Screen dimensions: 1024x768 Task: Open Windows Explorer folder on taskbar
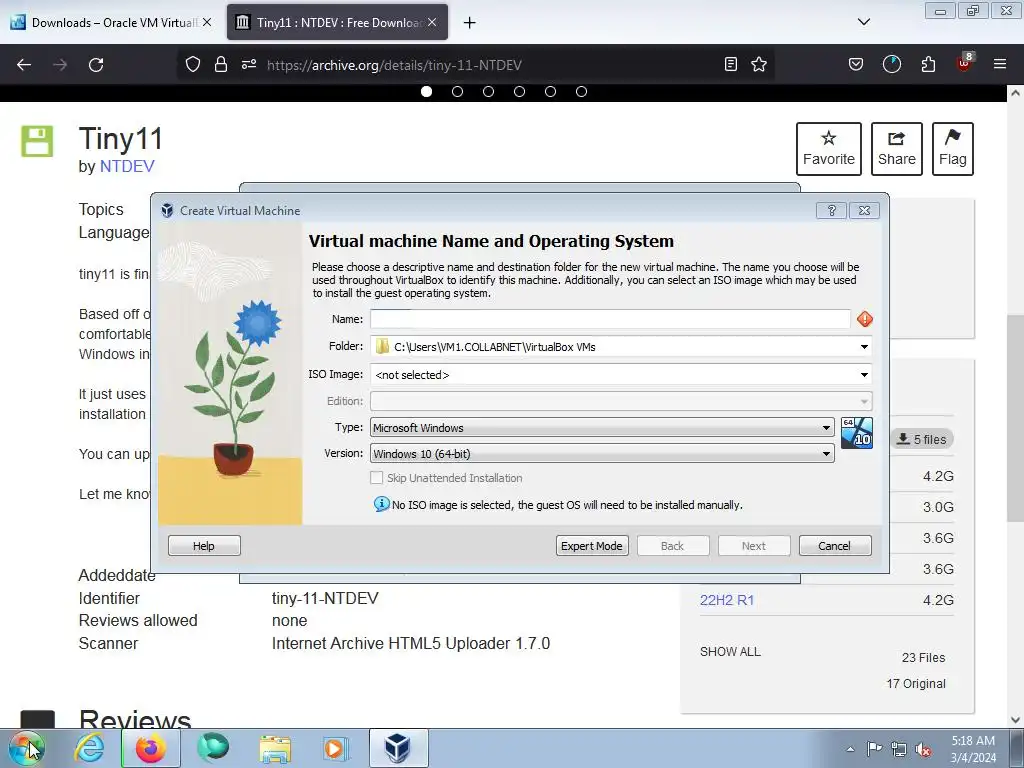[x=275, y=748]
